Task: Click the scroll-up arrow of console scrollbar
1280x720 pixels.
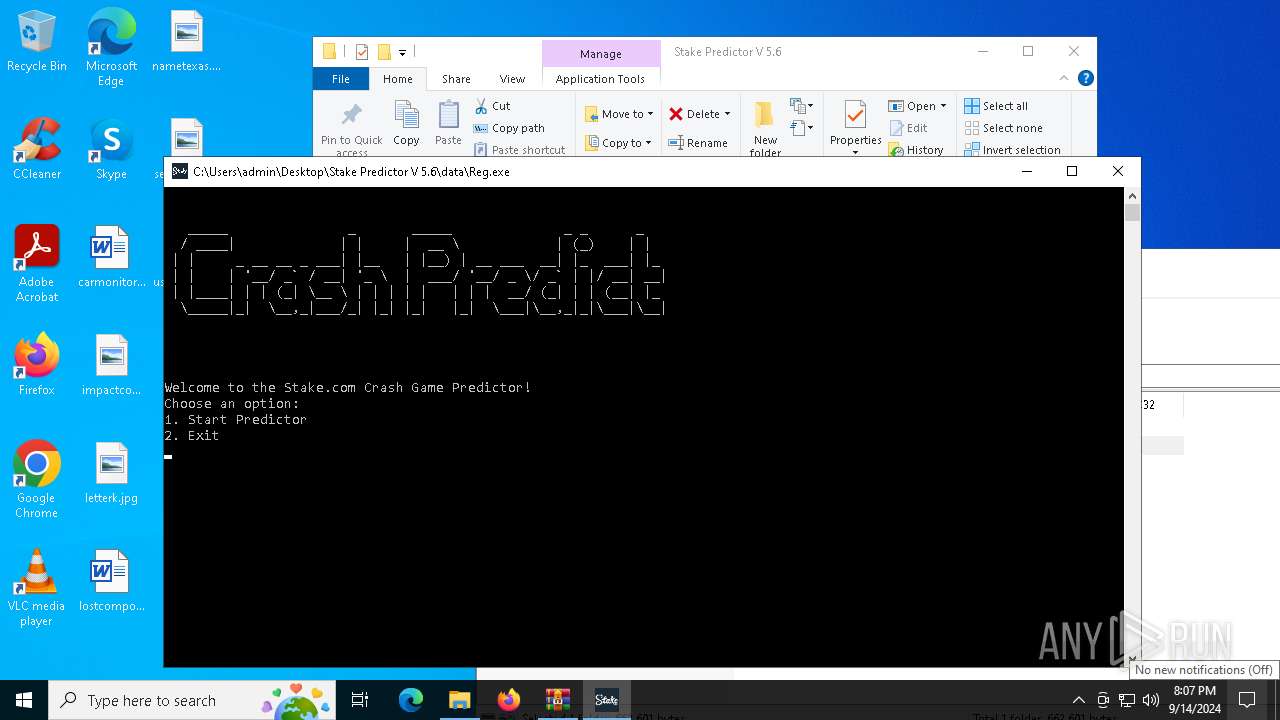Action: coord(1132,194)
